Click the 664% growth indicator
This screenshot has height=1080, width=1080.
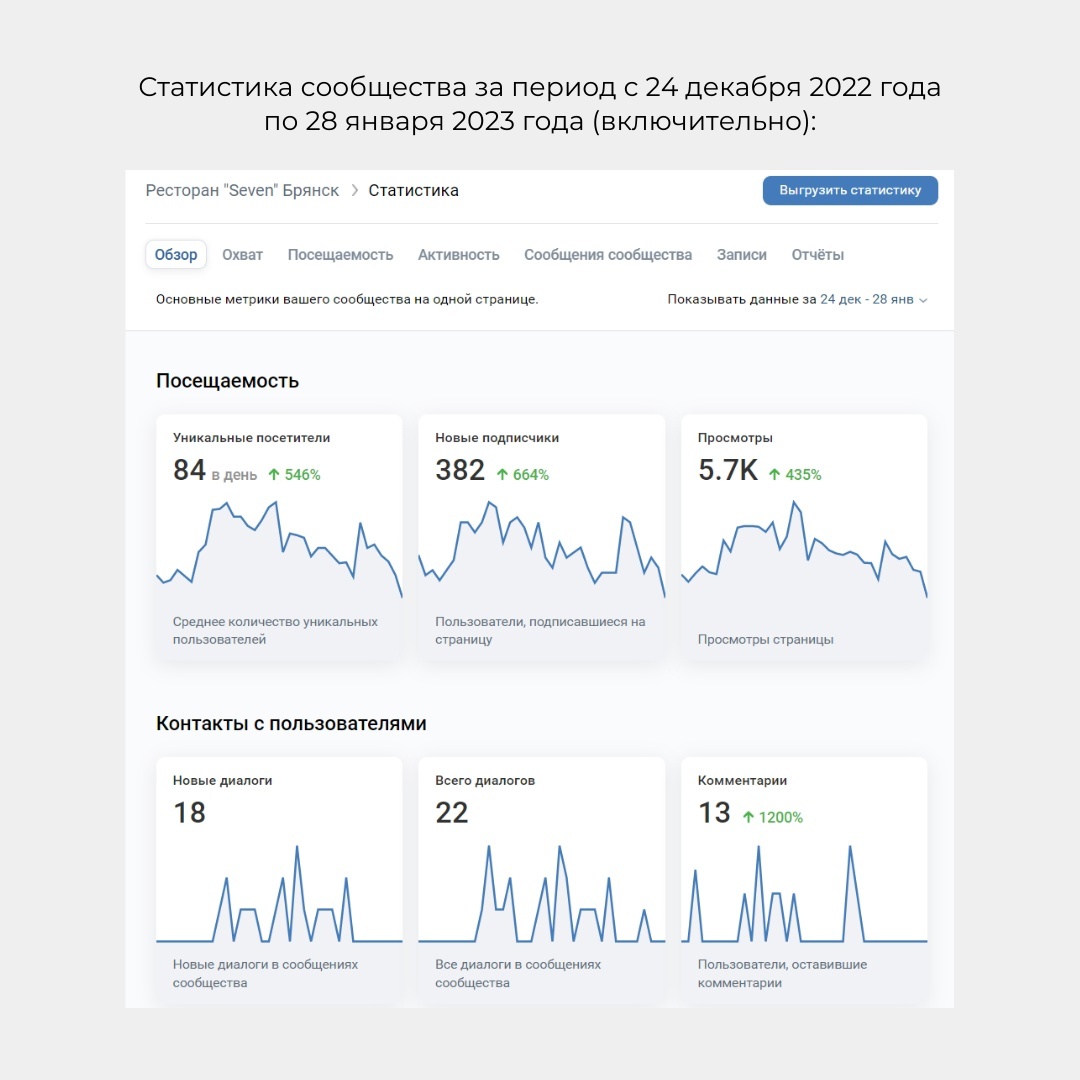pyautogui.click(x=523, y=475)
